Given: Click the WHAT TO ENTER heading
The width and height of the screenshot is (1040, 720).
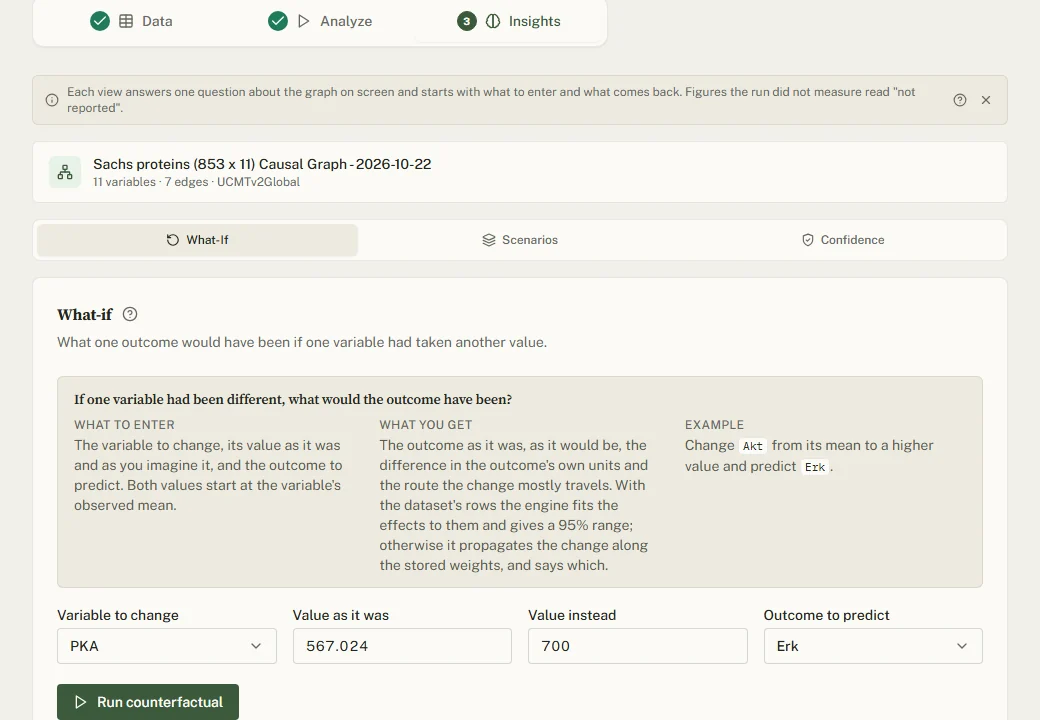Looking at the screenshot, I should coord(124,425).
